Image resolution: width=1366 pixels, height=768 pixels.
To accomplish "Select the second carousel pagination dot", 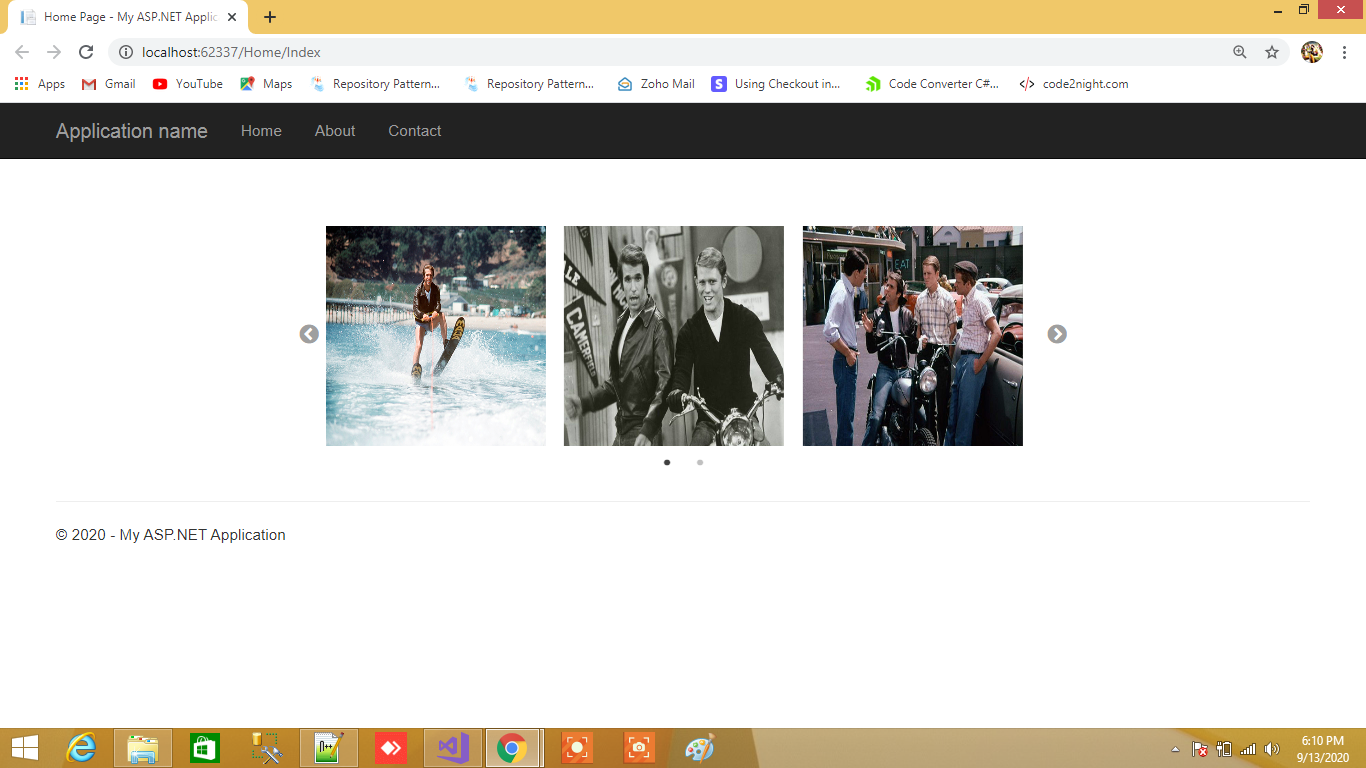I will point(700,462).
